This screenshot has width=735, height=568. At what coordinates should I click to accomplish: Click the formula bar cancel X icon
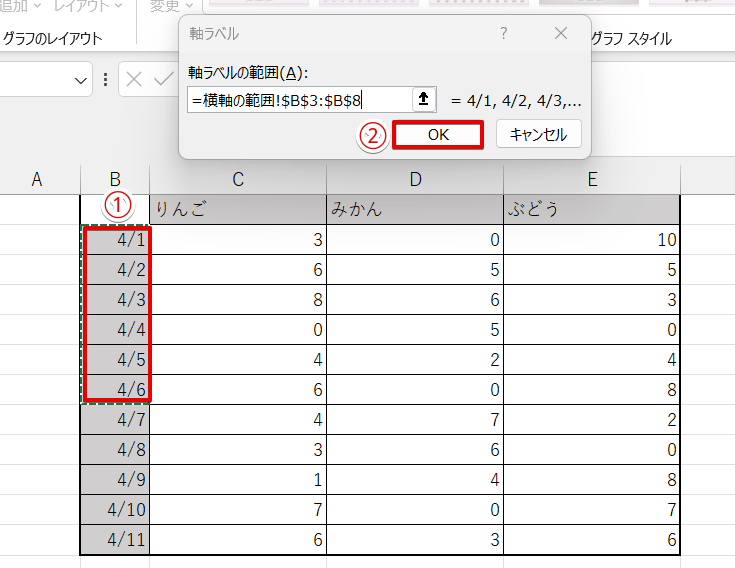coord(134,80)
